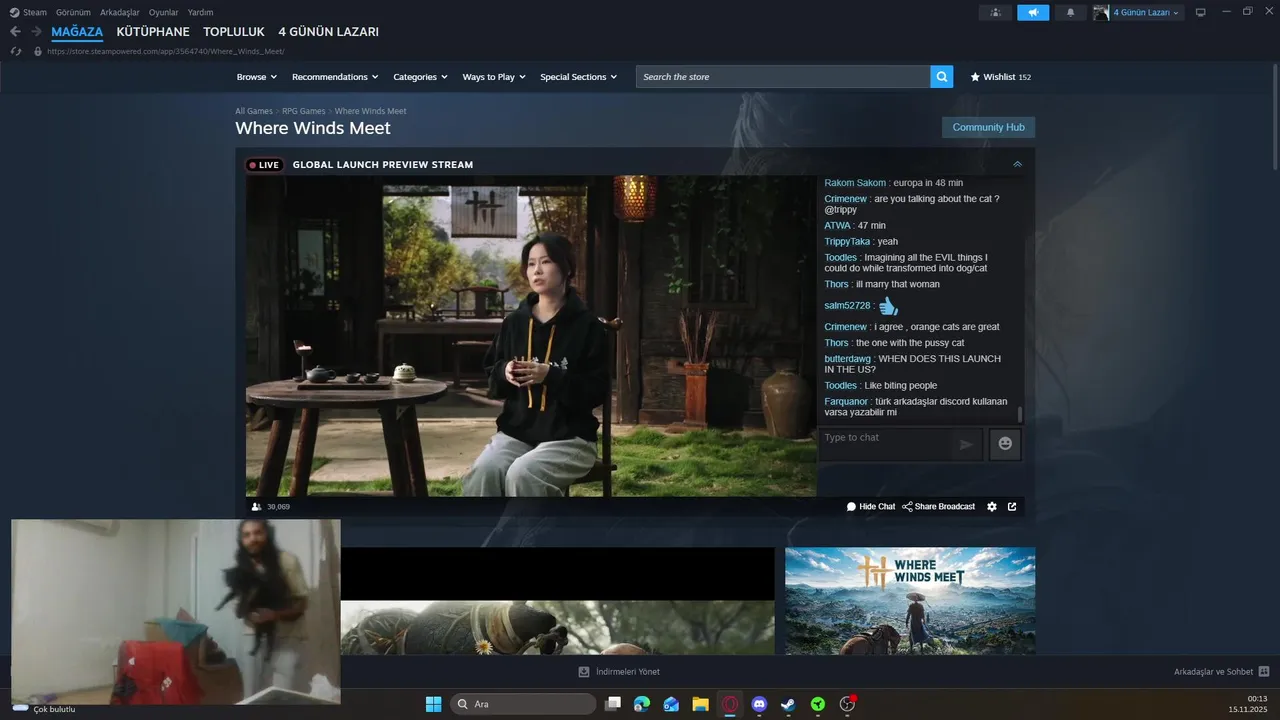Go back with the left arrow
Viewport: 1280px width, 720px height.
coord(15,32)
